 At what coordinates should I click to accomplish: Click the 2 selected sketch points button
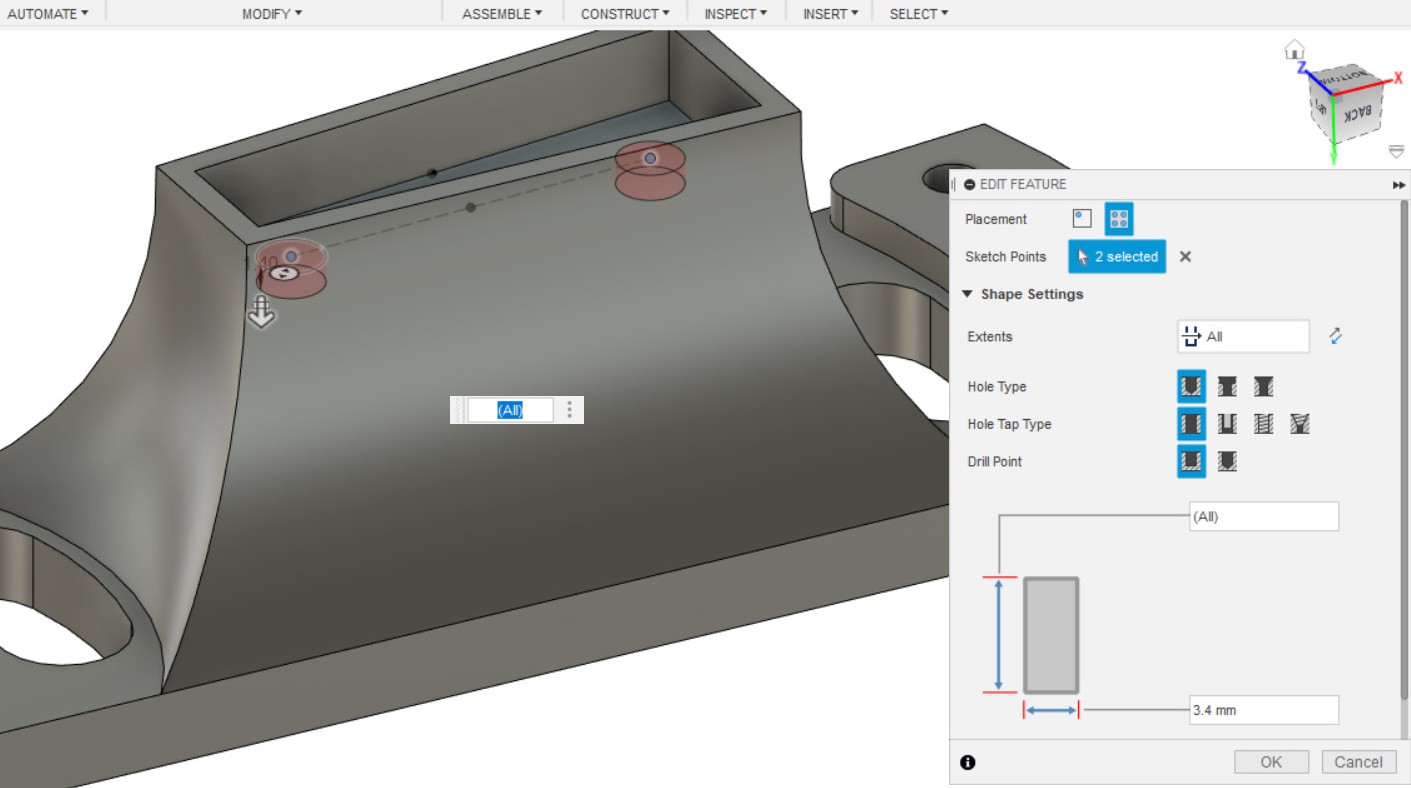point(1116,257)
